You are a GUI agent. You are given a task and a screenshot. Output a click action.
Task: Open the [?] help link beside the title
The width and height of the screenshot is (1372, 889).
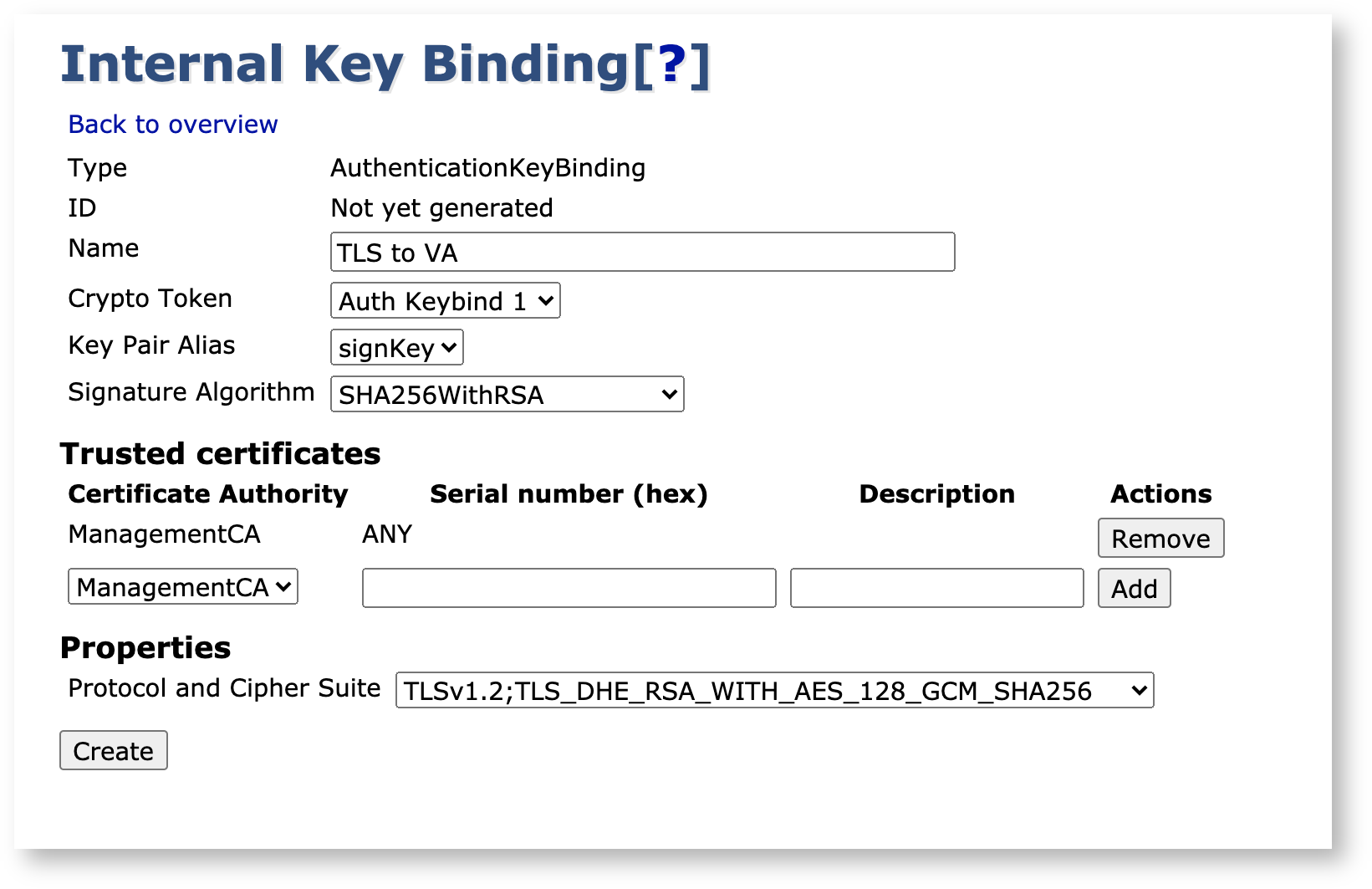(x=672, y=64)
